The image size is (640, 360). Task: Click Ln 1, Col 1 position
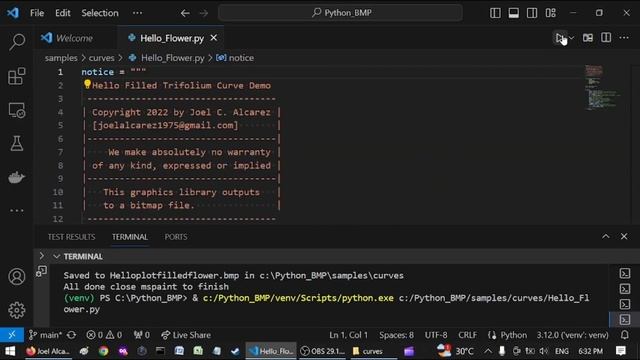349,335
